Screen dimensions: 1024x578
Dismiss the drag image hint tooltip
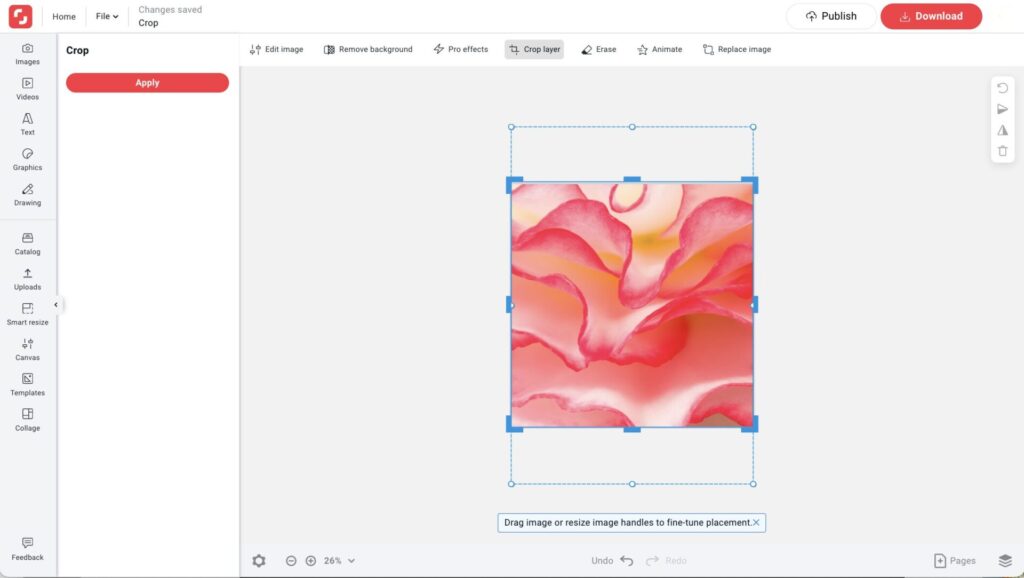(x=756, y=523)
